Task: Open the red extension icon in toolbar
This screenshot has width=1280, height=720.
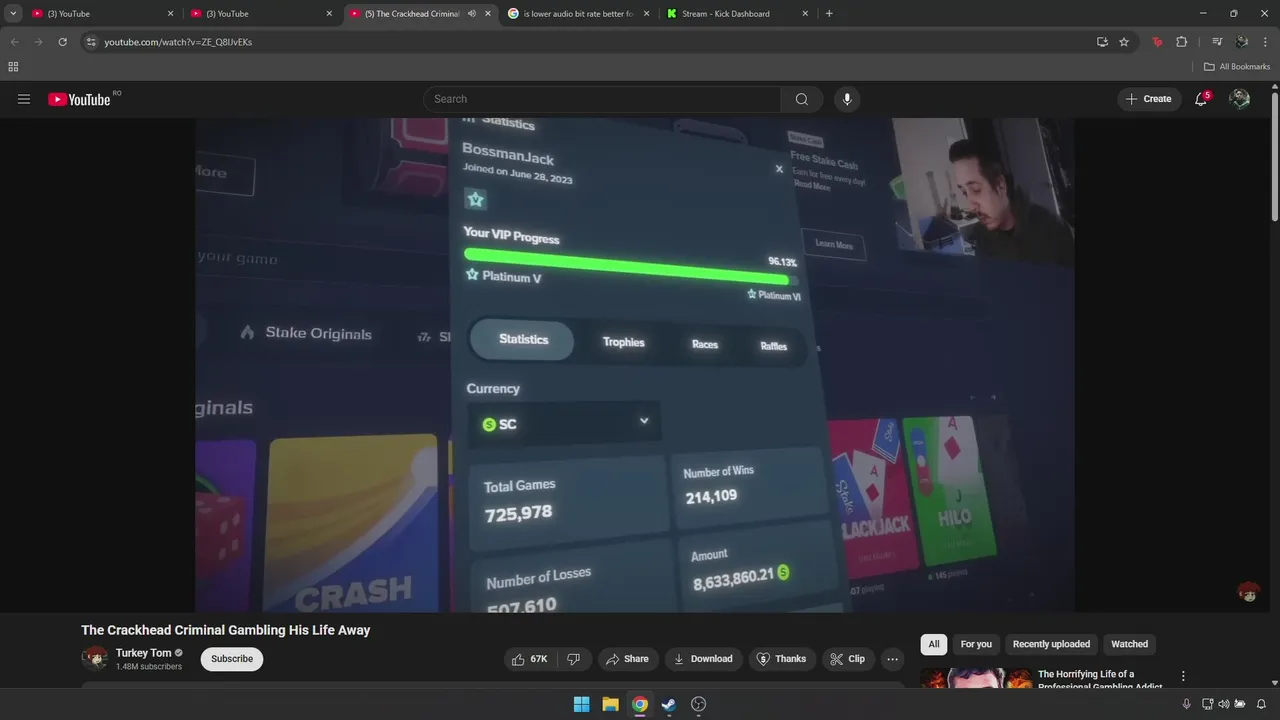Action: [1157, 42]
